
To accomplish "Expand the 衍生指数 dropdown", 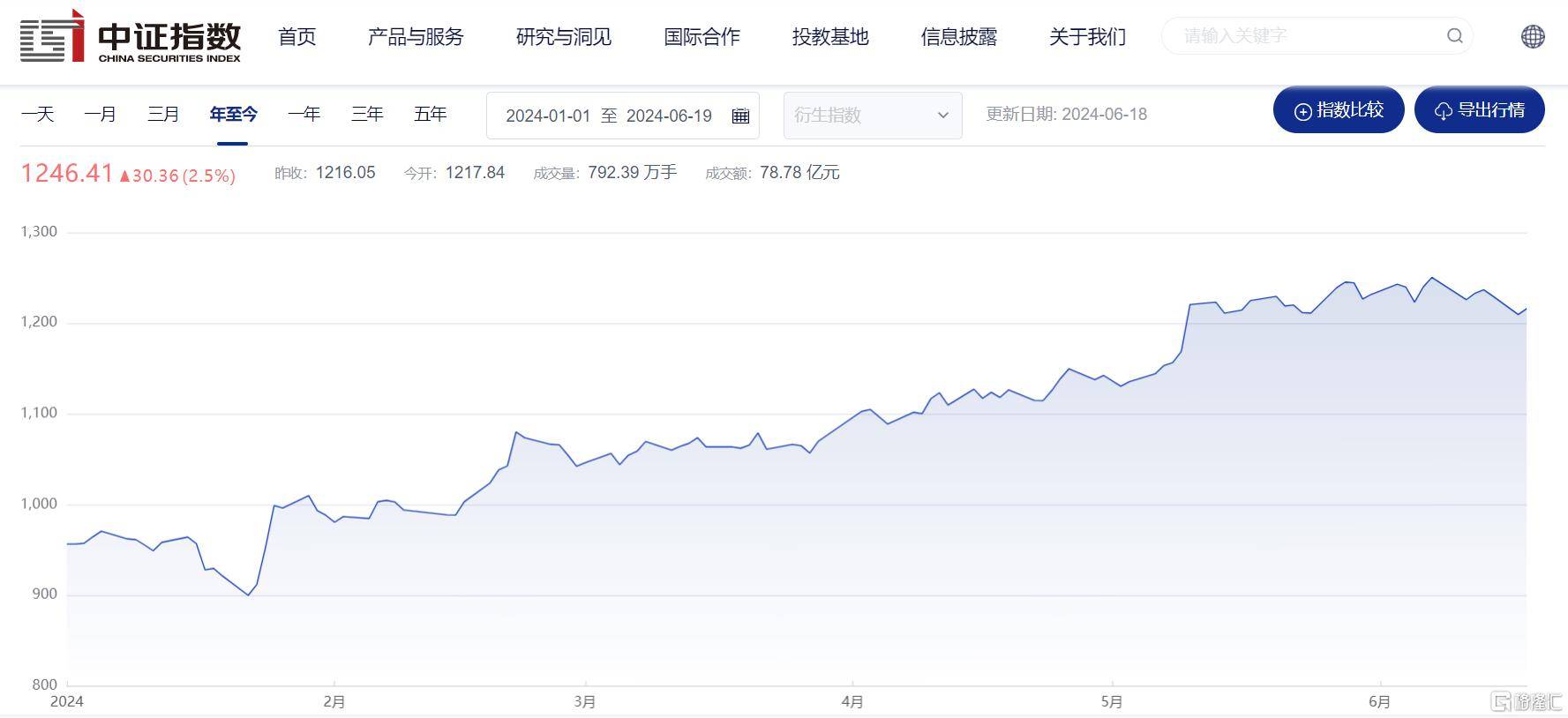I will pos(873,116).
